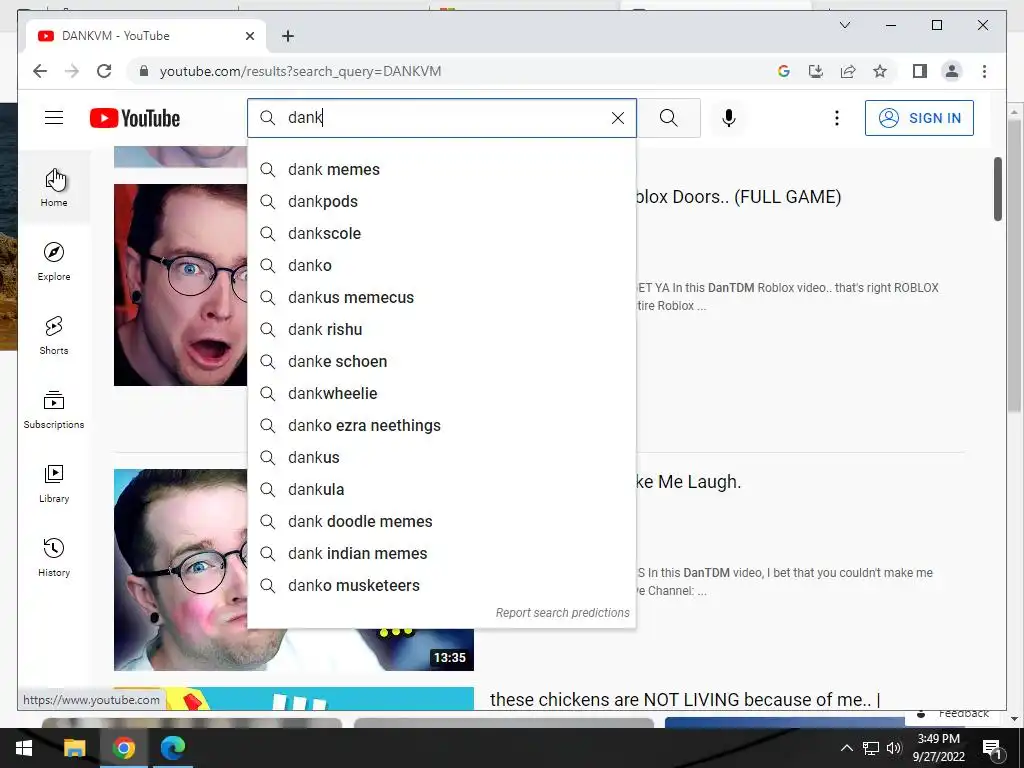Start voice search with the microphone
The image size is (1024, 768).
point(729,118)
